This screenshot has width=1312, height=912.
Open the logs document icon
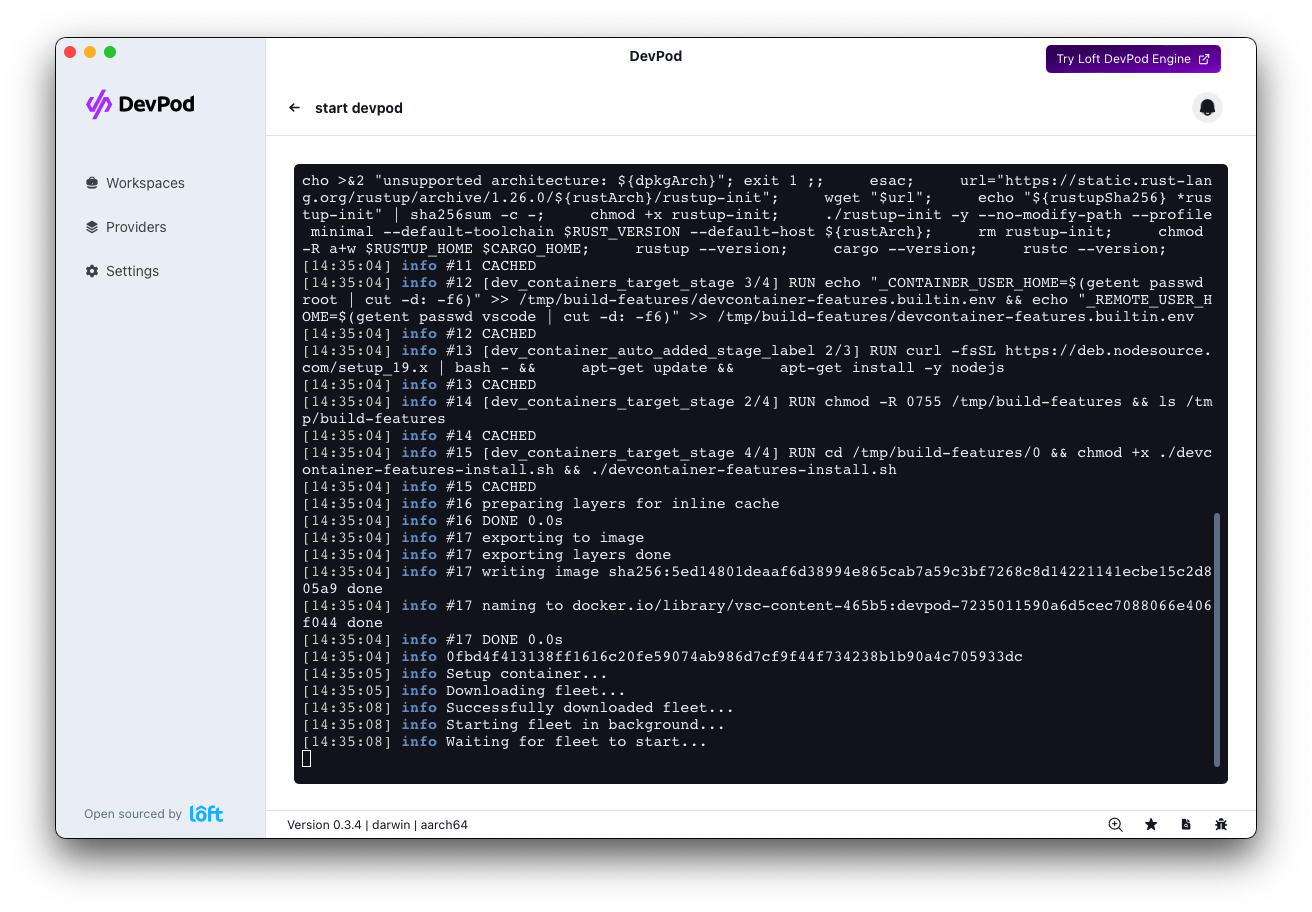1186,824
